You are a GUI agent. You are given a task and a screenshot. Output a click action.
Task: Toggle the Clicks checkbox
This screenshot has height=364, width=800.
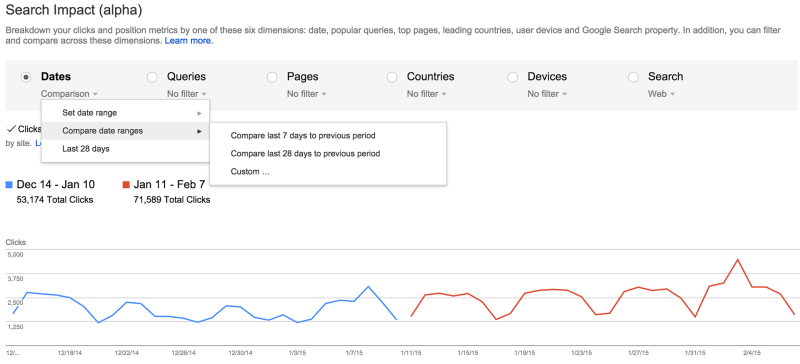pyautogui.click(x=11, y=129)
